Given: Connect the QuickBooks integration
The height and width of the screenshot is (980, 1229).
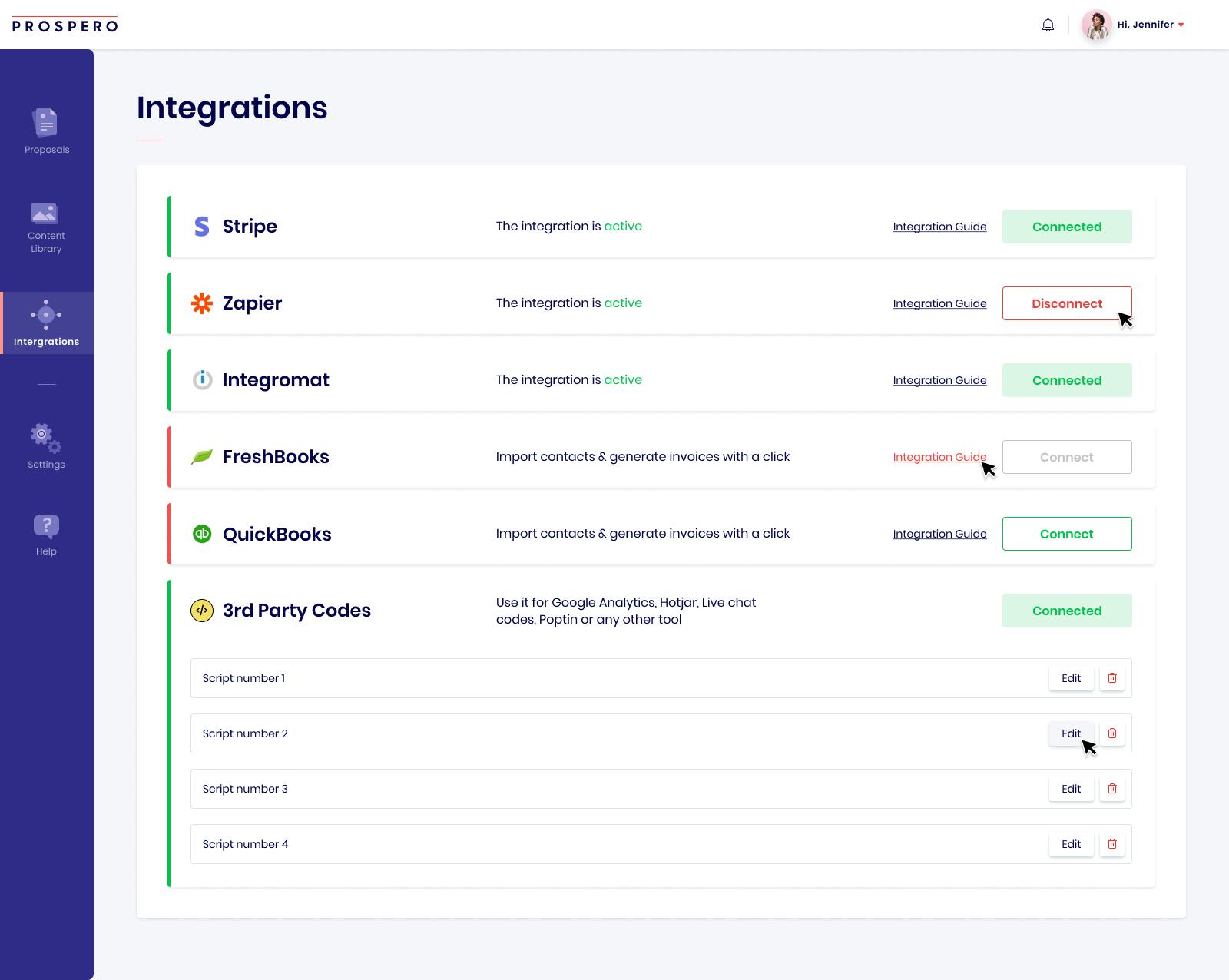Looking at the screenshot, I should 1067,534.
